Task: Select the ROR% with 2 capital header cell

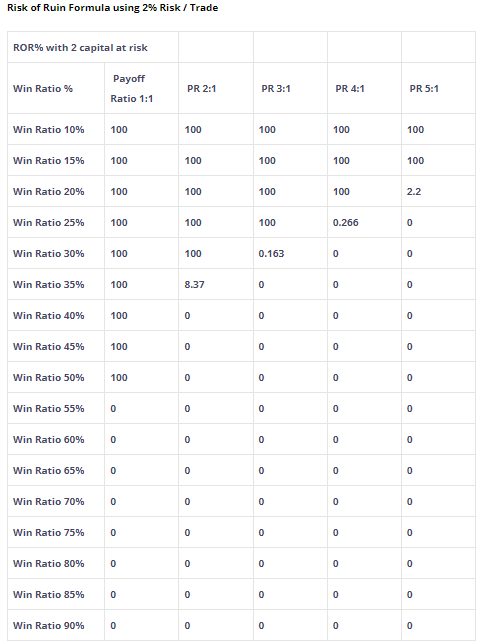Action: click(93, 48)
